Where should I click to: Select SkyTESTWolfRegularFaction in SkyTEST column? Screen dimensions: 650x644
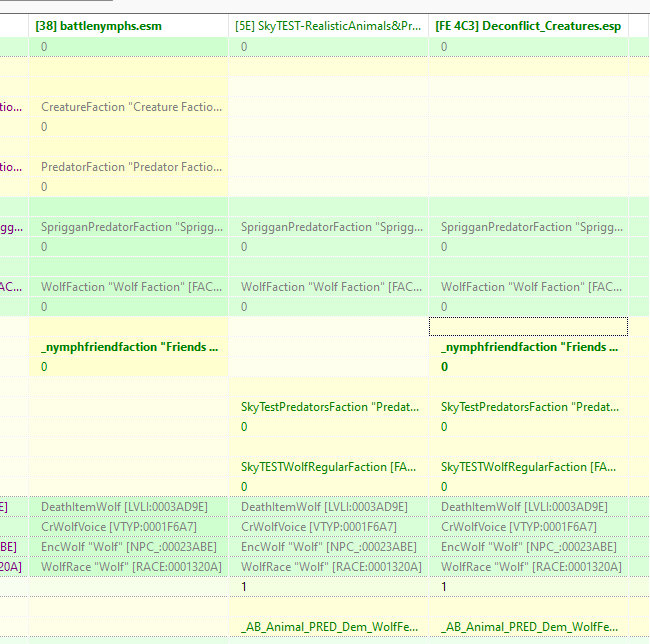[328, 467]
